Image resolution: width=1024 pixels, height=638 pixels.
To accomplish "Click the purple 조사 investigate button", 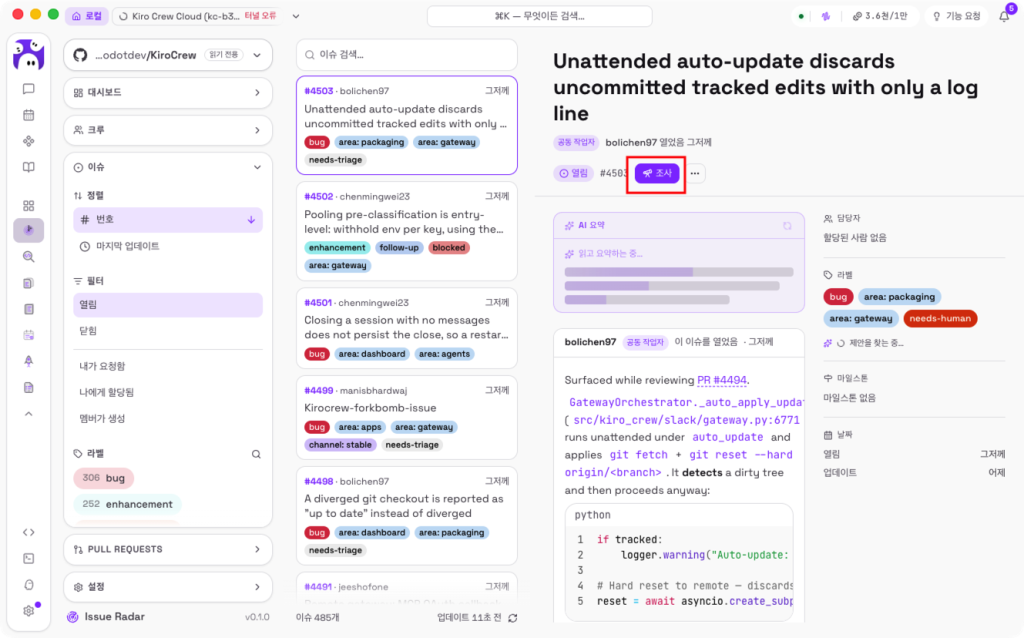I will pos(657,173).
